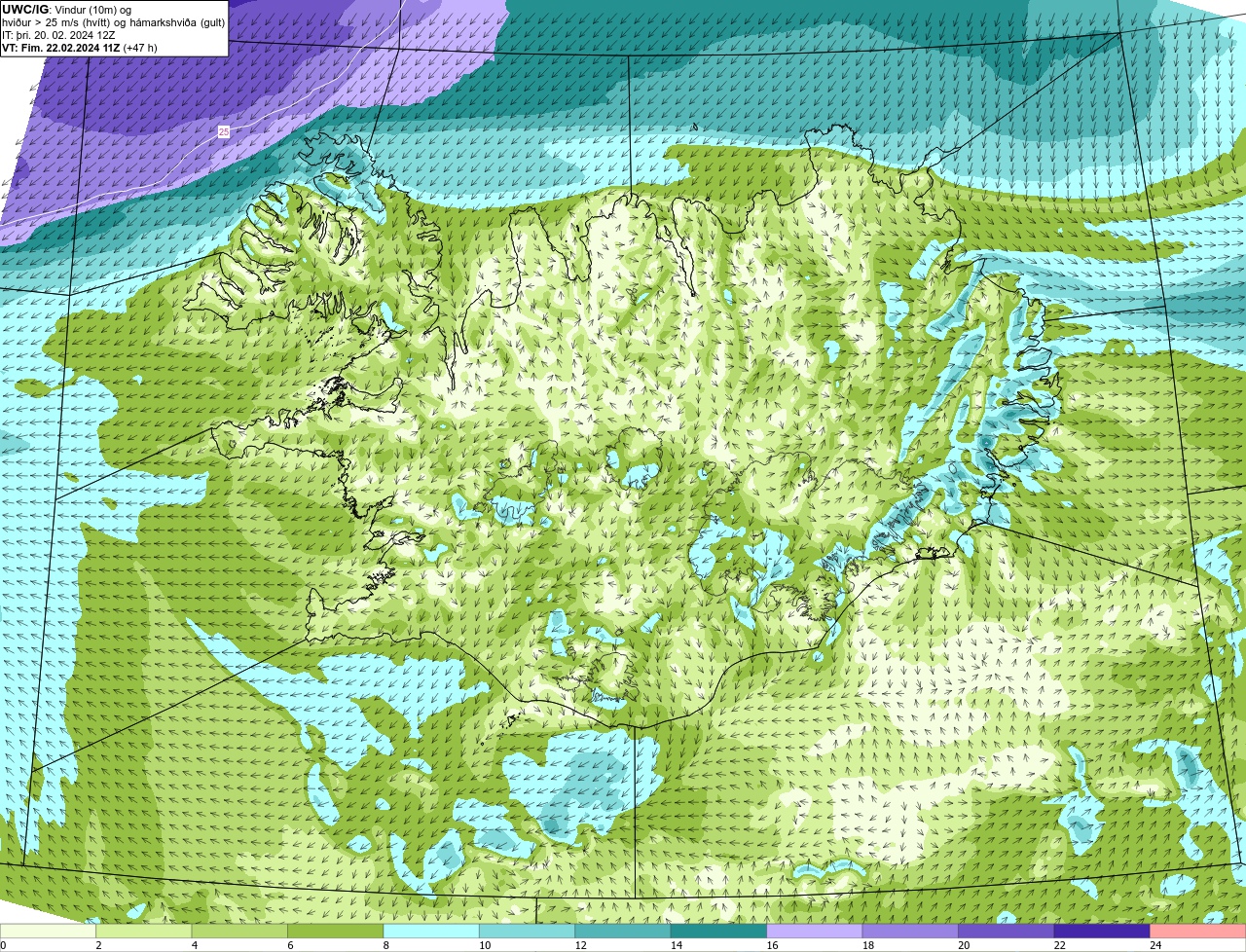The image size is (1246, 952).
Task: Click the 8–10 m/s light cyan legend swatch
Action: [x=431, y=931]
